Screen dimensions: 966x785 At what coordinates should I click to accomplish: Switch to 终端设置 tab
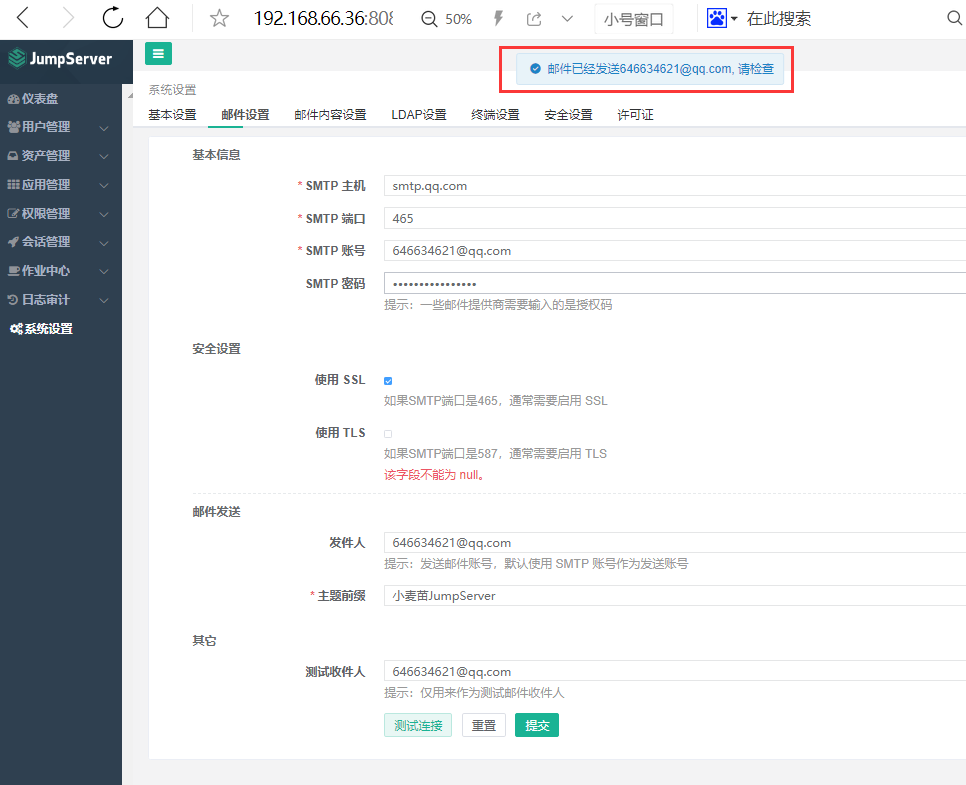495,115
